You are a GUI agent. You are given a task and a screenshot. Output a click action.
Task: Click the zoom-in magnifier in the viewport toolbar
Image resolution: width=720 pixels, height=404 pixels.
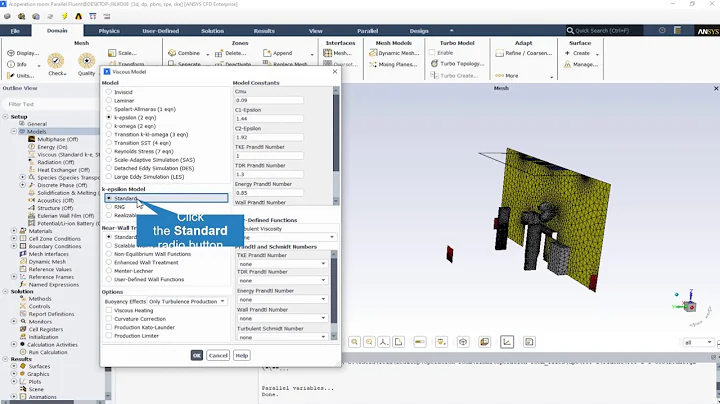tap(354, 342)
